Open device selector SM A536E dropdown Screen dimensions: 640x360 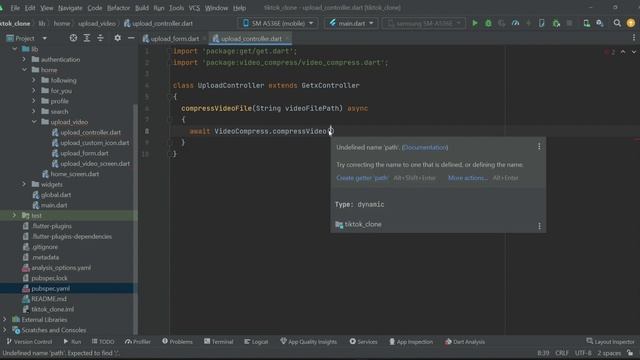click(x=278, y=23)
